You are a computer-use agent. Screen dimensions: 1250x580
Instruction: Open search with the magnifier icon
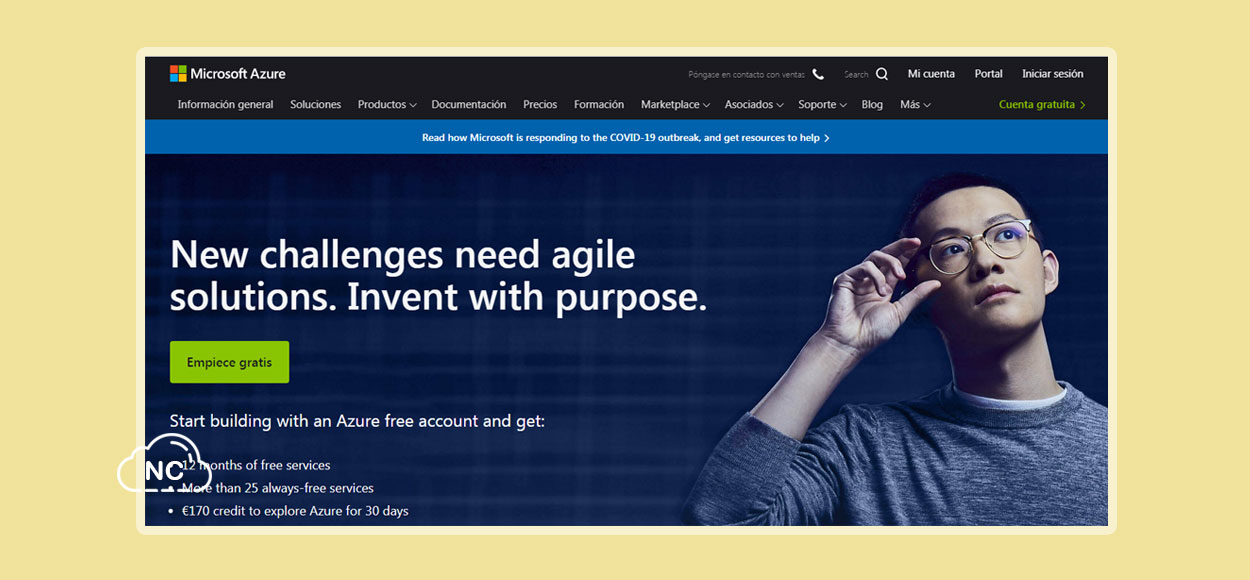[x=882, y=74]
